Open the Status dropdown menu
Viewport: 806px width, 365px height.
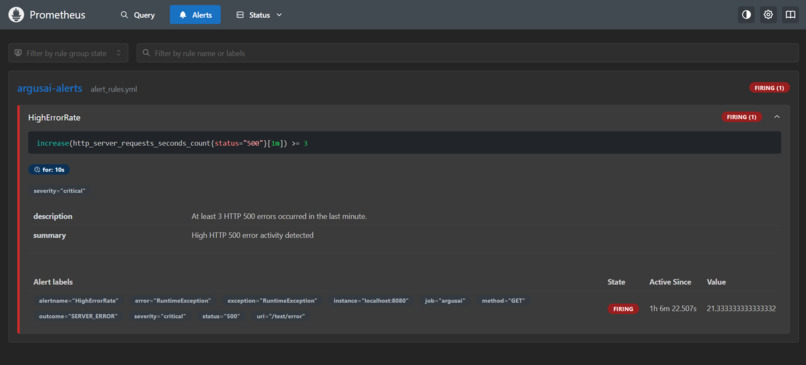[259, 15]
